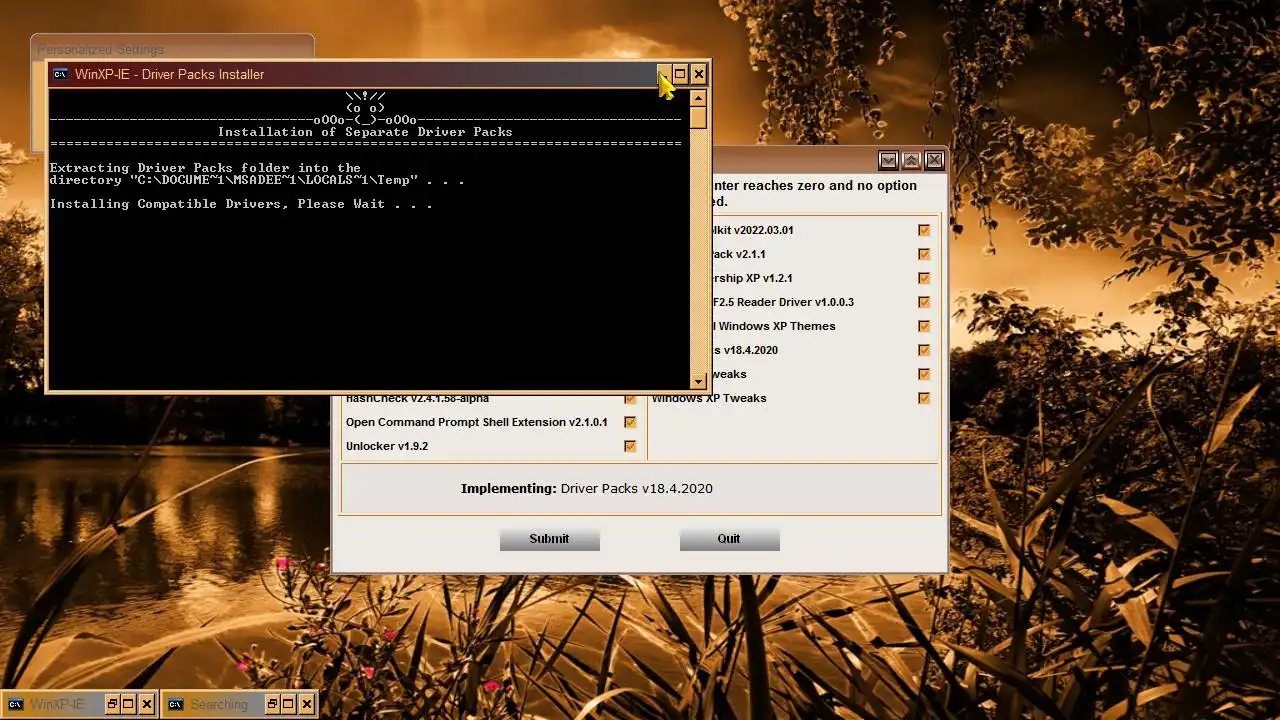
Task: Toggle checkbox for row ending v2022.03.01
Action: click(x=924, y=230)
